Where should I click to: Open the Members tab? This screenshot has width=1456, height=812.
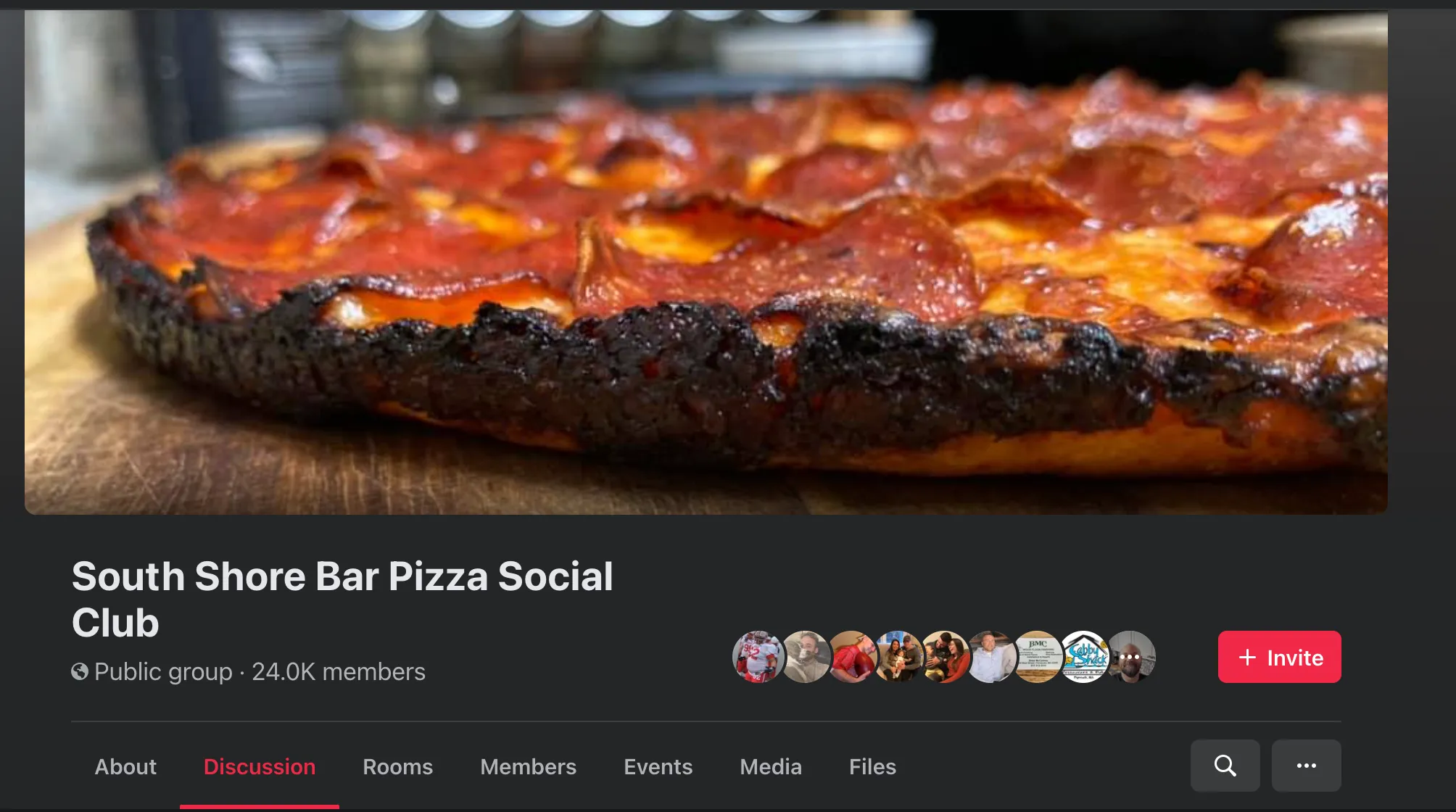pyautogui.click(x=528, y=767)
